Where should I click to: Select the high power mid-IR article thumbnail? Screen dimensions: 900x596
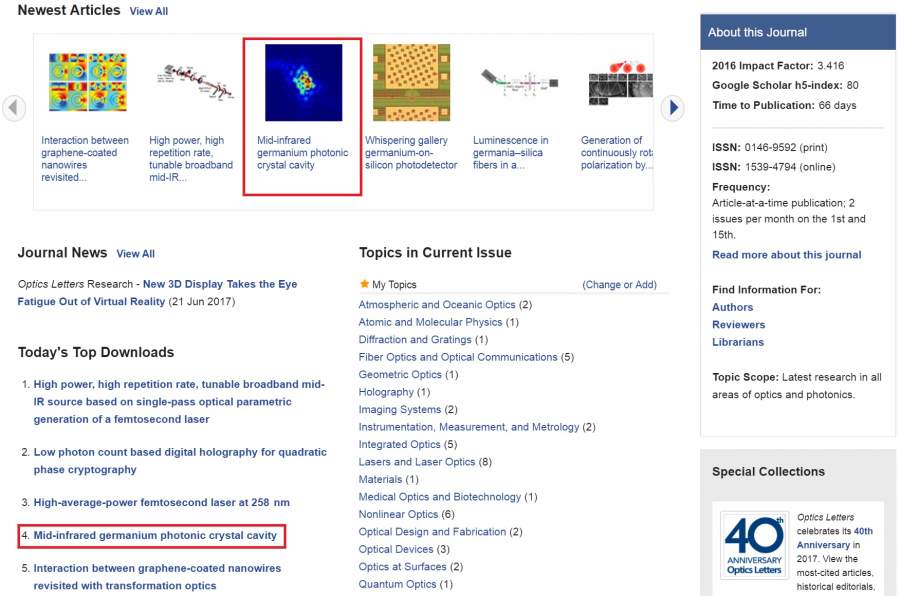point(194,83)
